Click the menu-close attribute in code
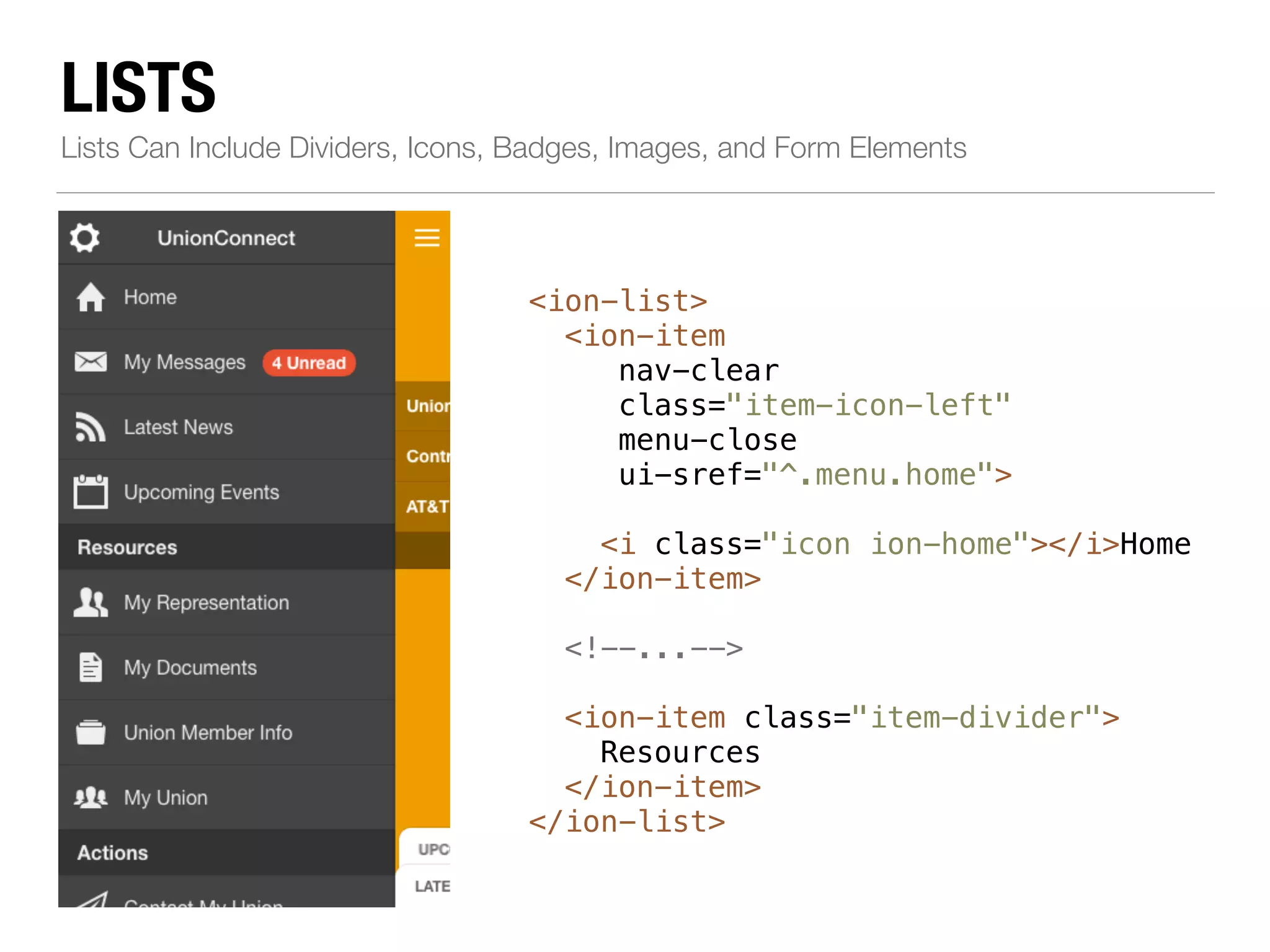The width and height of the screenshot is (1270, 952). 708,440
